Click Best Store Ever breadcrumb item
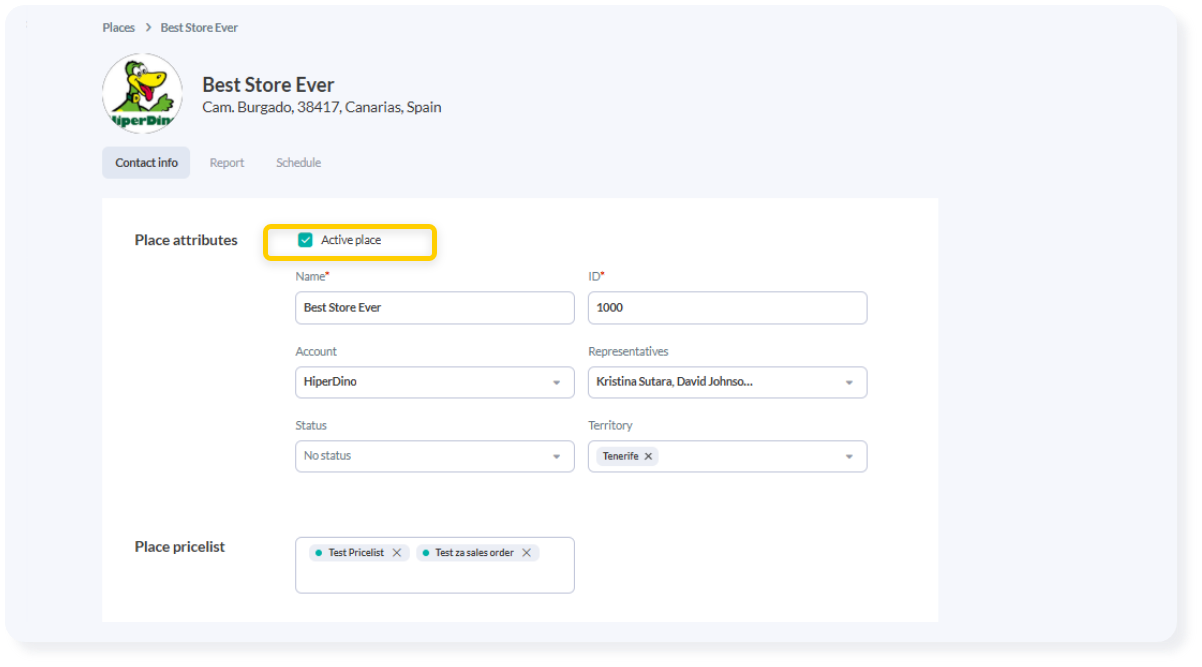This screenshot has width=1202, height=667. [199, 28]
